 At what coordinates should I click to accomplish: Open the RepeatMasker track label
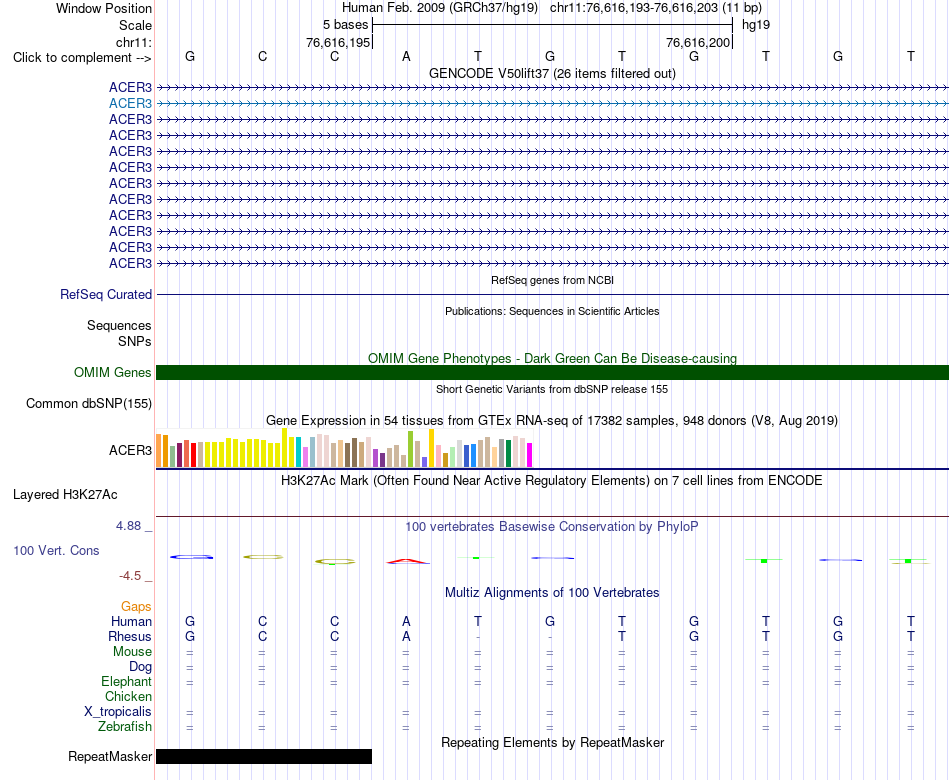[110, 756]
